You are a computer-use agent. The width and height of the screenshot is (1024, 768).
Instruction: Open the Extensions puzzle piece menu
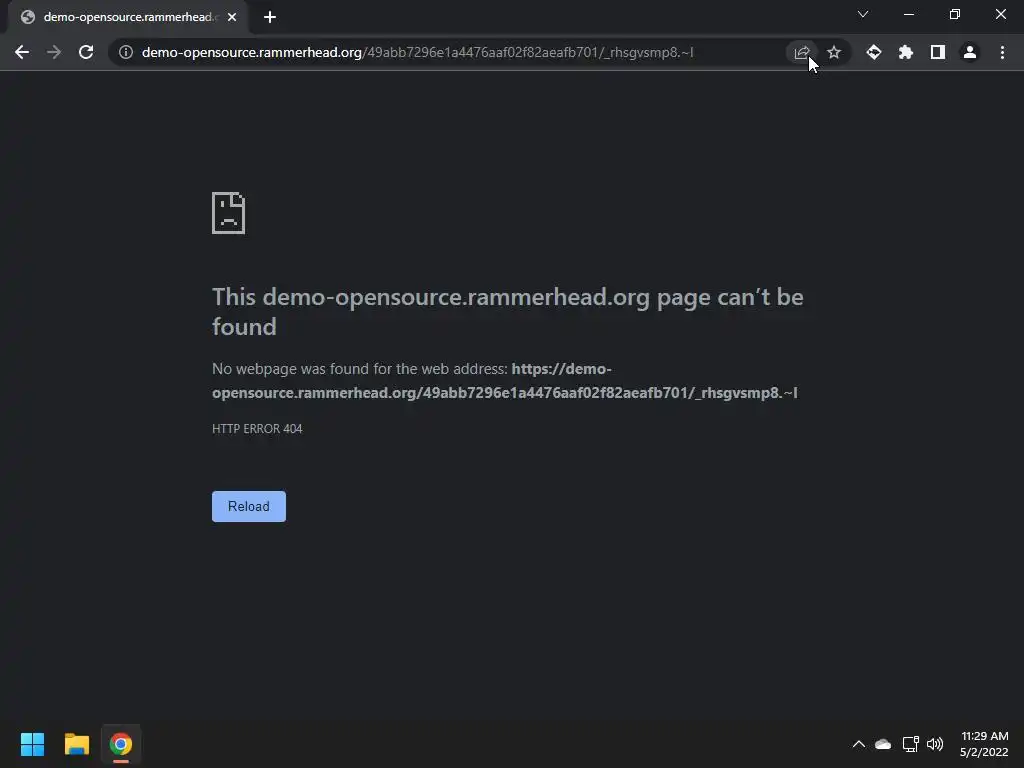click(906, 52)
